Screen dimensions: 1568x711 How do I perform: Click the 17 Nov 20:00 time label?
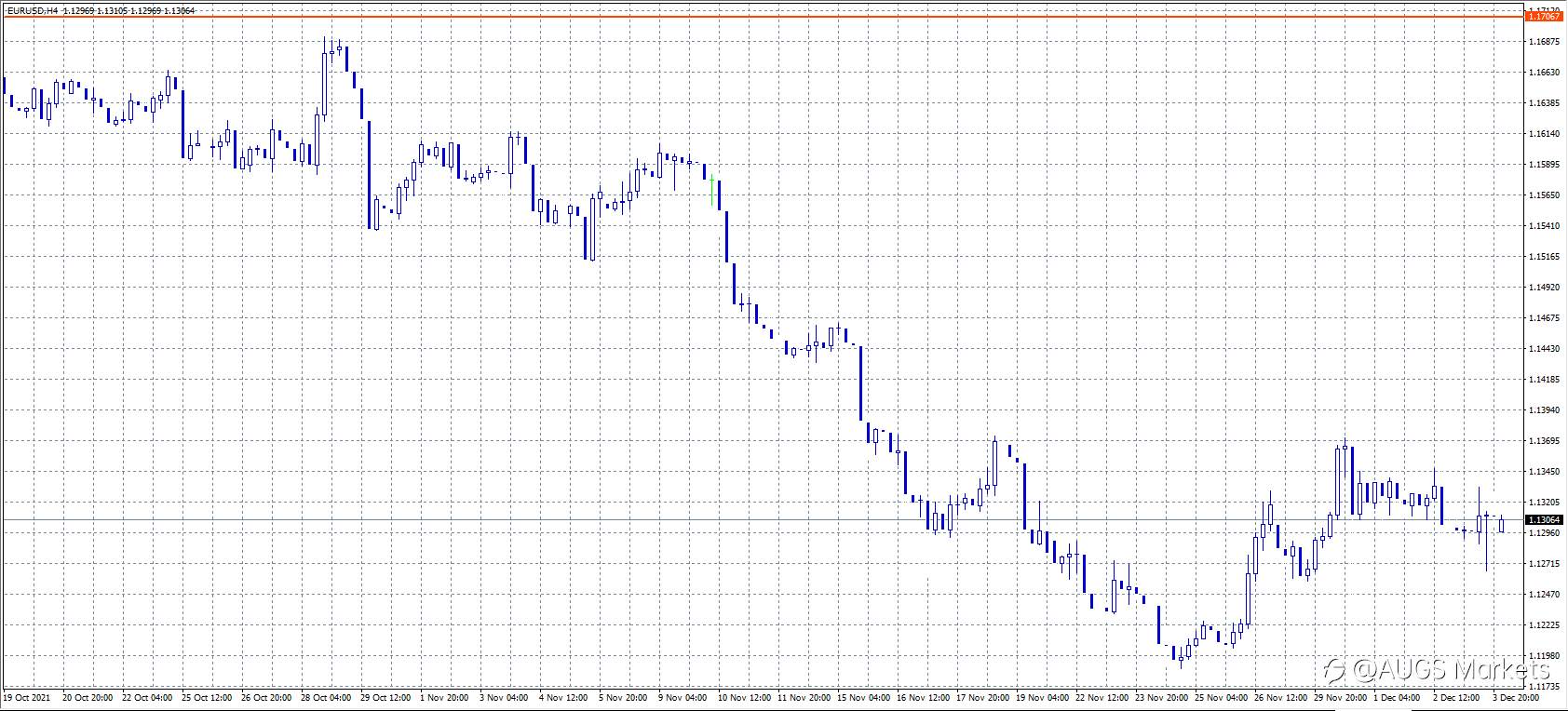983,697
